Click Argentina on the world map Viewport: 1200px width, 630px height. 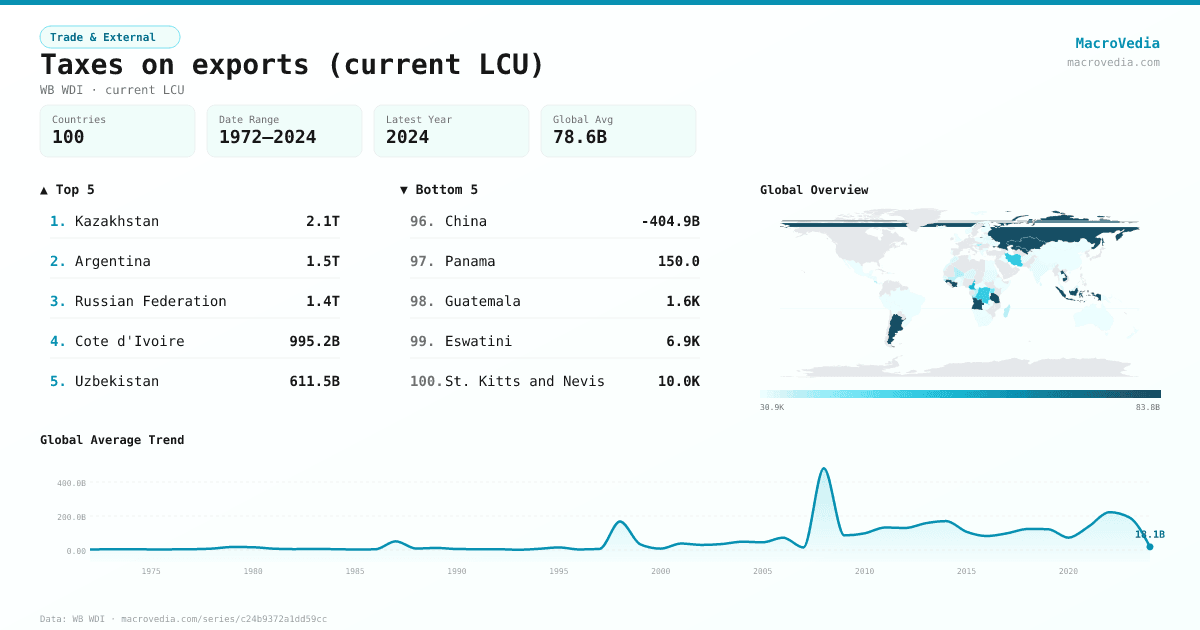click(895, 325)
